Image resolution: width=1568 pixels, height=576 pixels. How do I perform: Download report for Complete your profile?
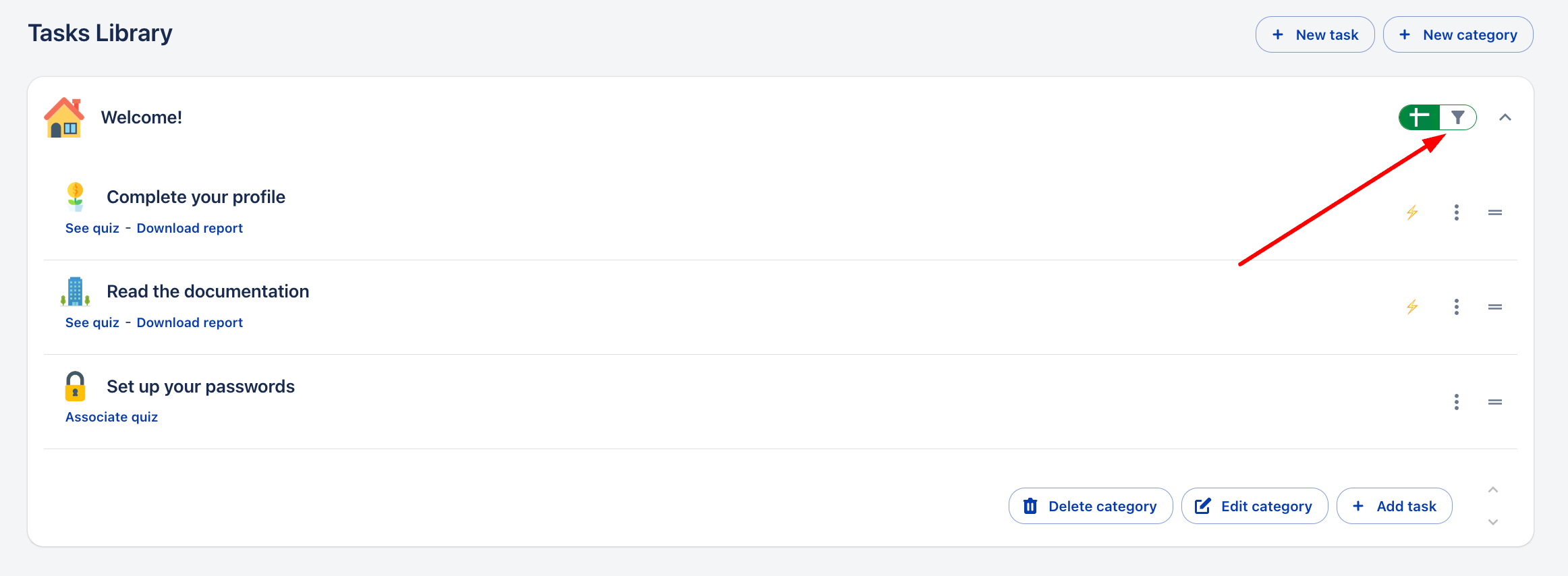[190, 228]
